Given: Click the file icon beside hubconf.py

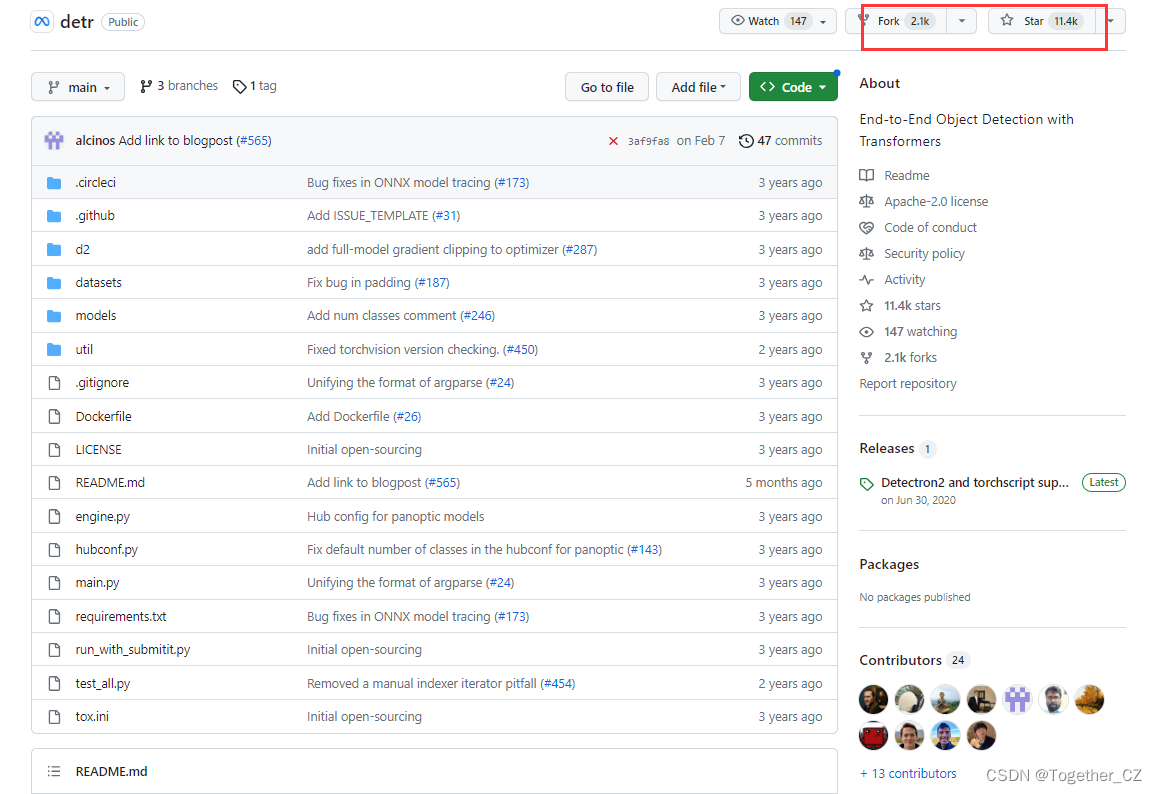Looking at the screenshot, I should [x=54, y=550].
